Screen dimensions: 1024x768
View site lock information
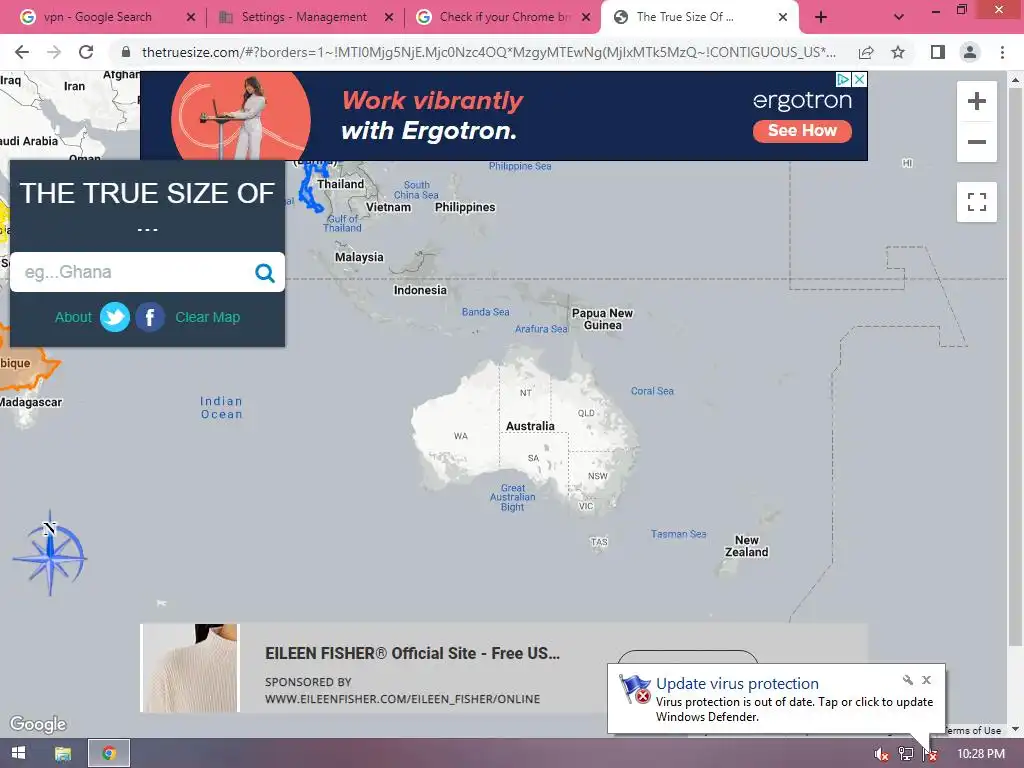[126, 52]
